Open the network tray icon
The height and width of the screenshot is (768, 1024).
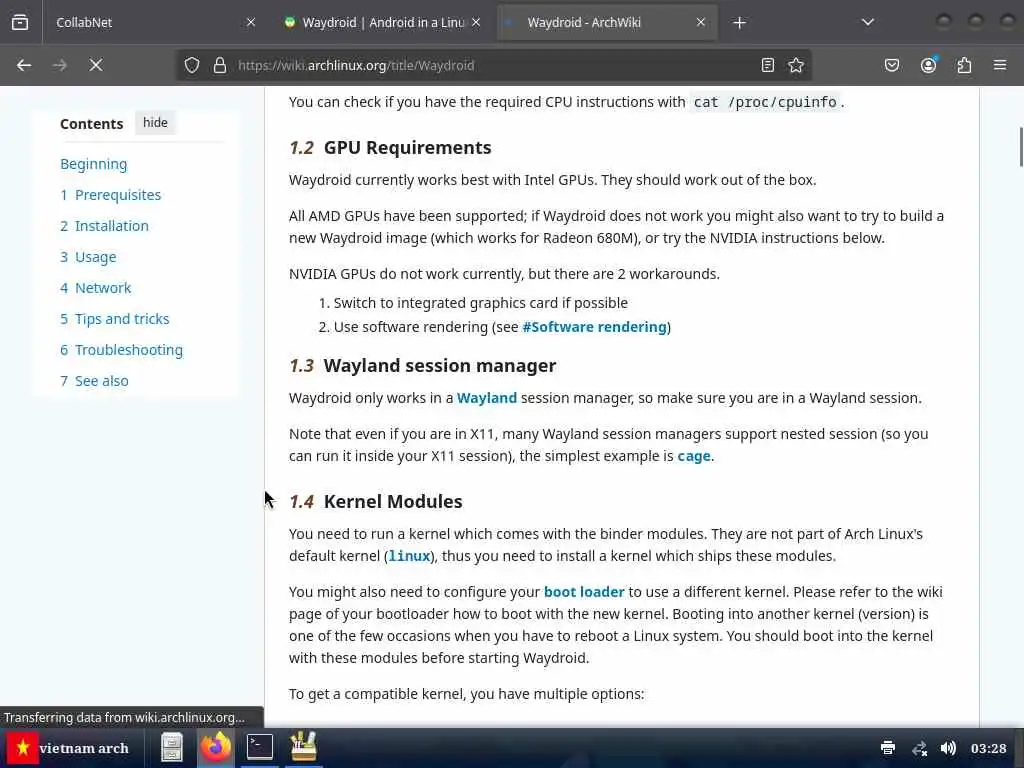pos(920,748)
